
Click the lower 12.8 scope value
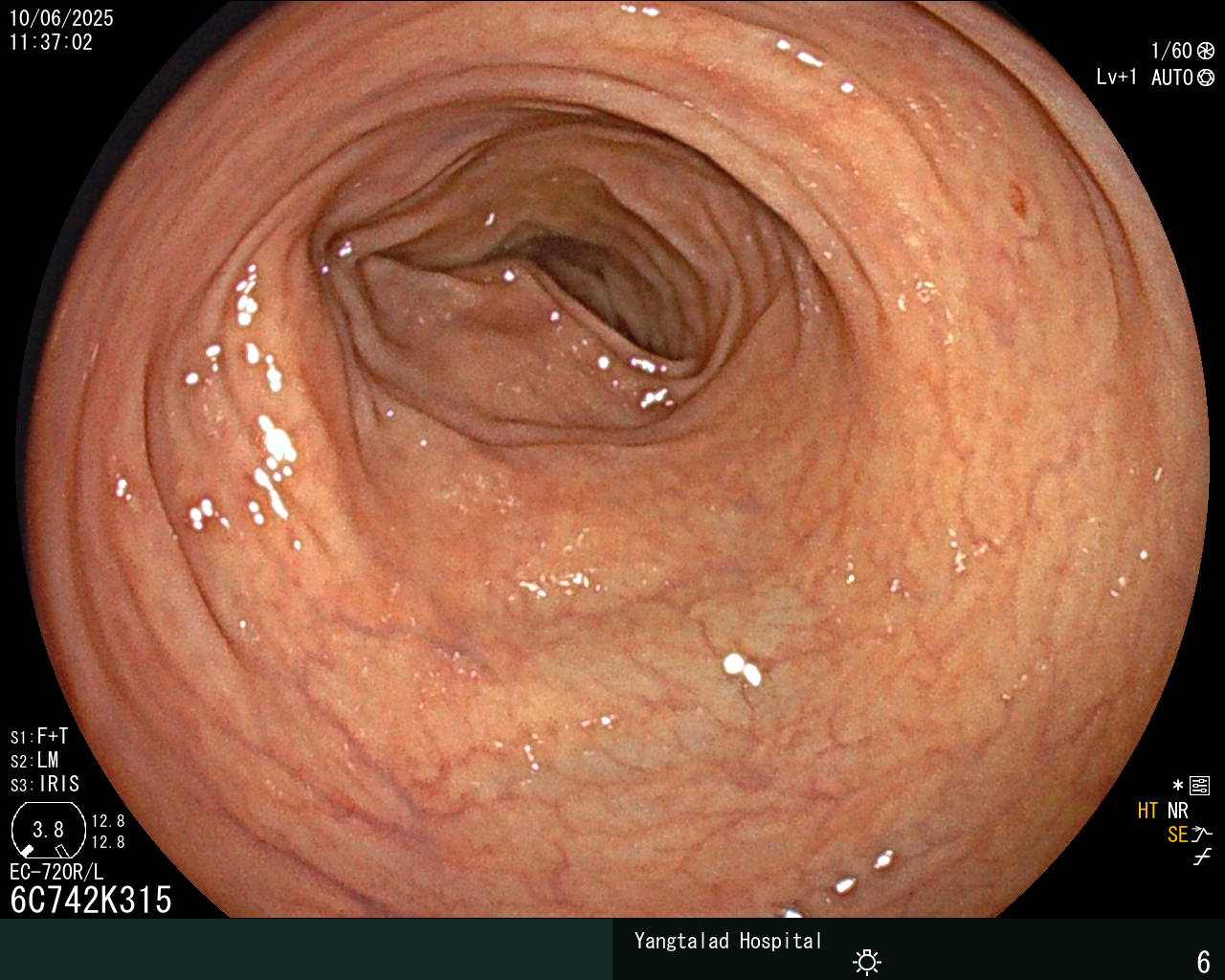tap(108, 842)
